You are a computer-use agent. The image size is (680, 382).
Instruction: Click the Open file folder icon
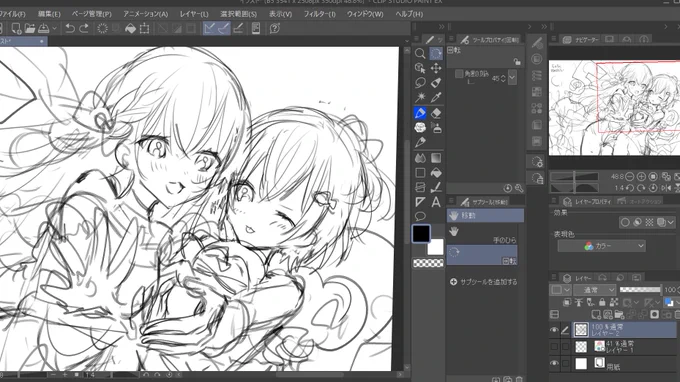pos(30,29)
